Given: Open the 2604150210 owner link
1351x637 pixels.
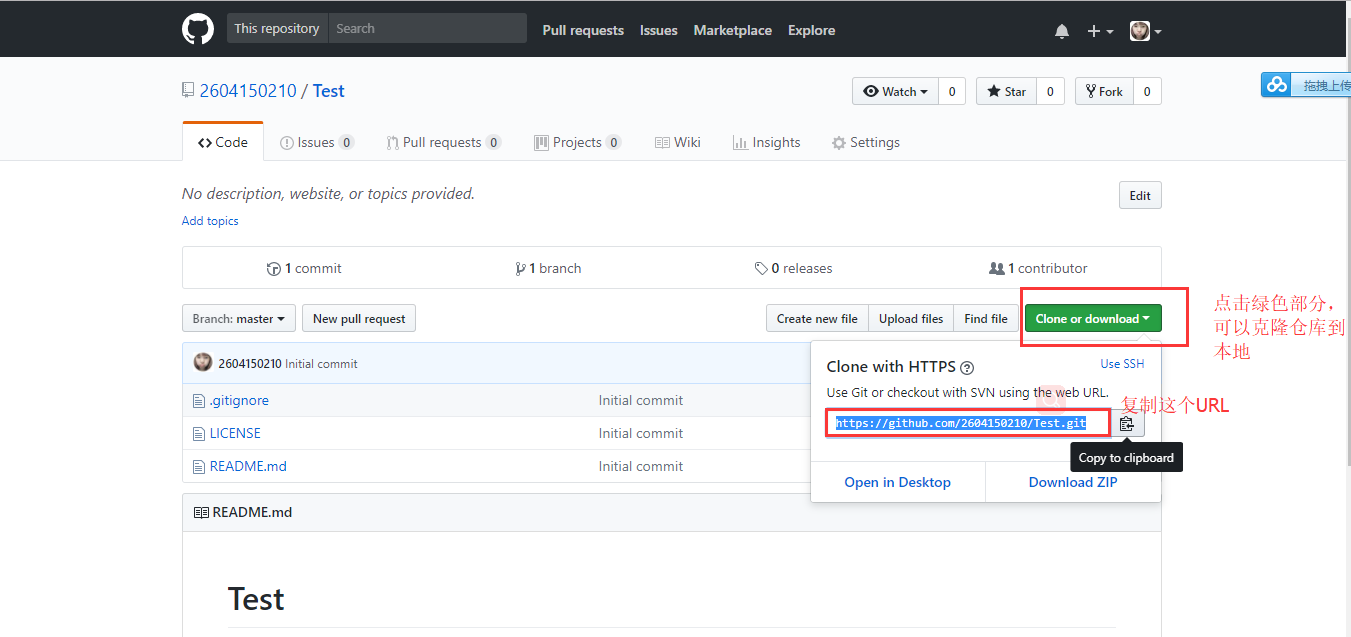Looking at the screenshot, I should 248,91.
